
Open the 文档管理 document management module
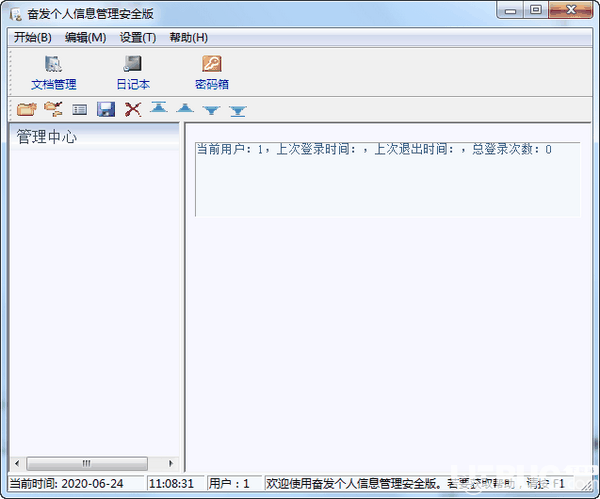click(x=54, y=73)
